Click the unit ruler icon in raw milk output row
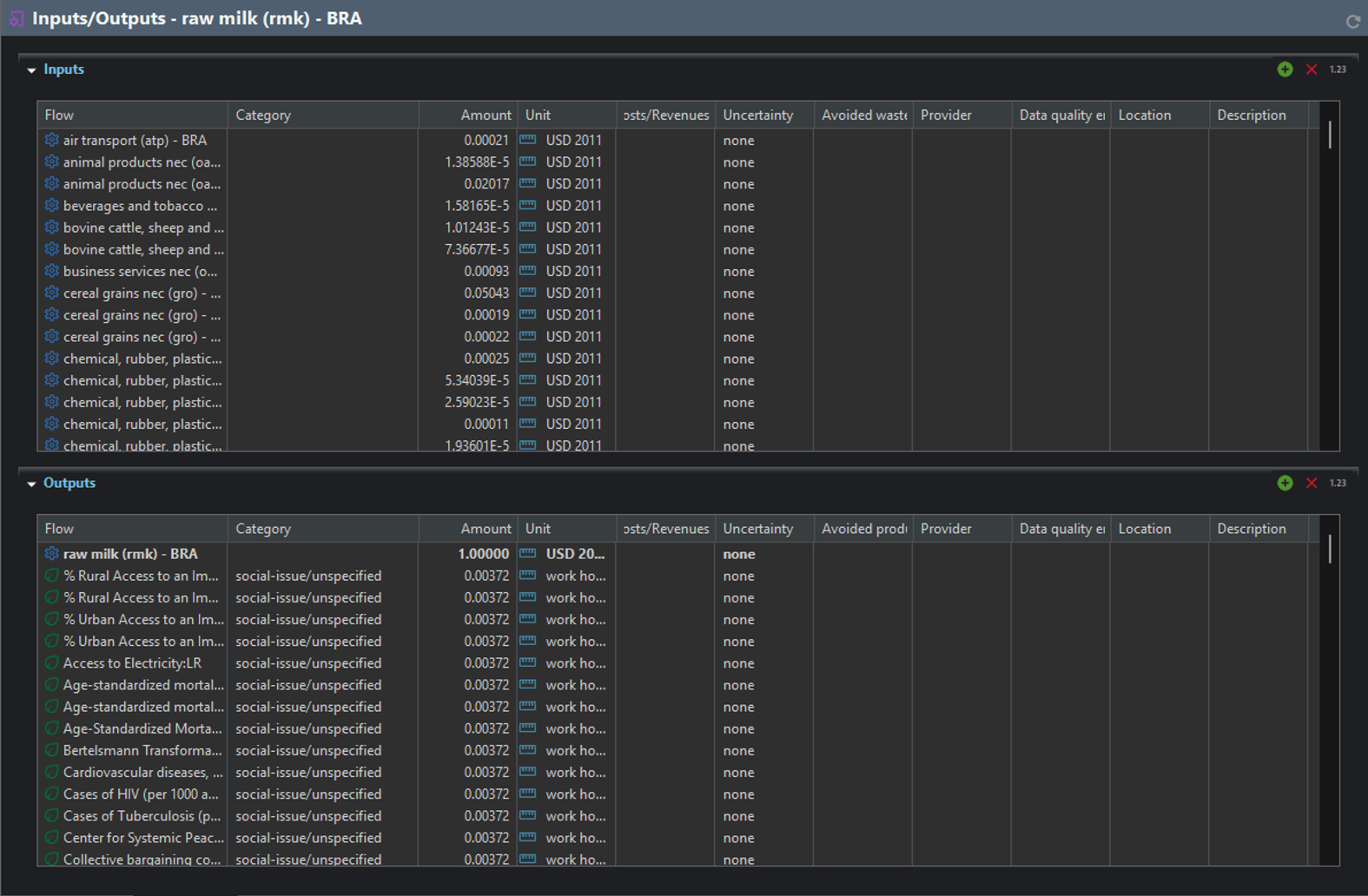 tap(528, 554)
